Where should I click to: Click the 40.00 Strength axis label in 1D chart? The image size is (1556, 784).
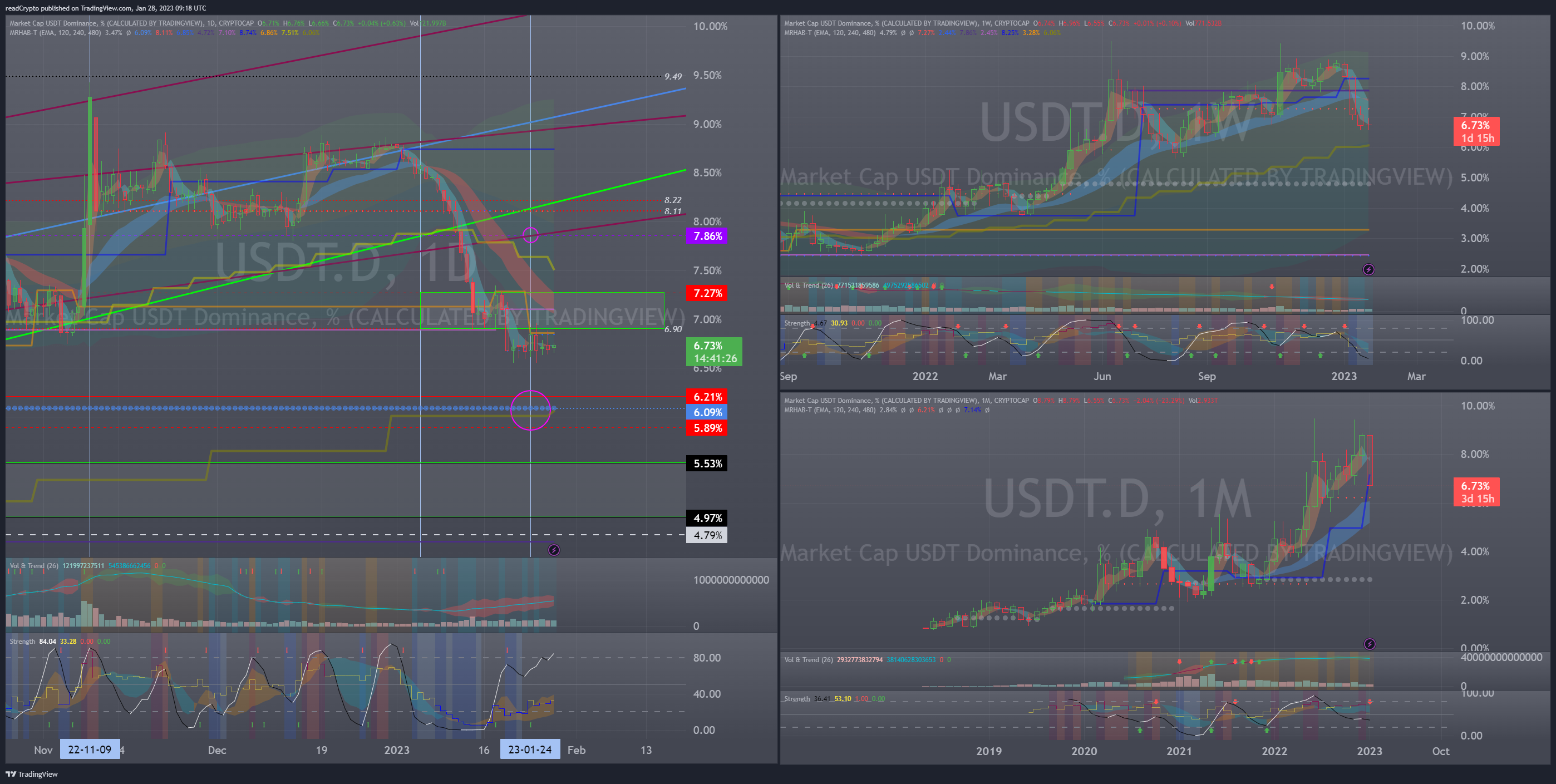(x=707, y=694)
